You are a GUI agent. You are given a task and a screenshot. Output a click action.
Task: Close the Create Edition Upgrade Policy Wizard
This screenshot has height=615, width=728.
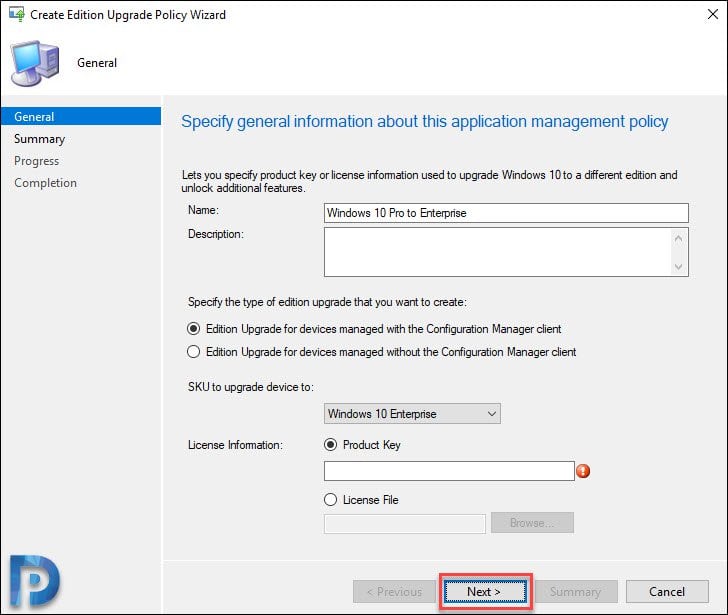713,14
